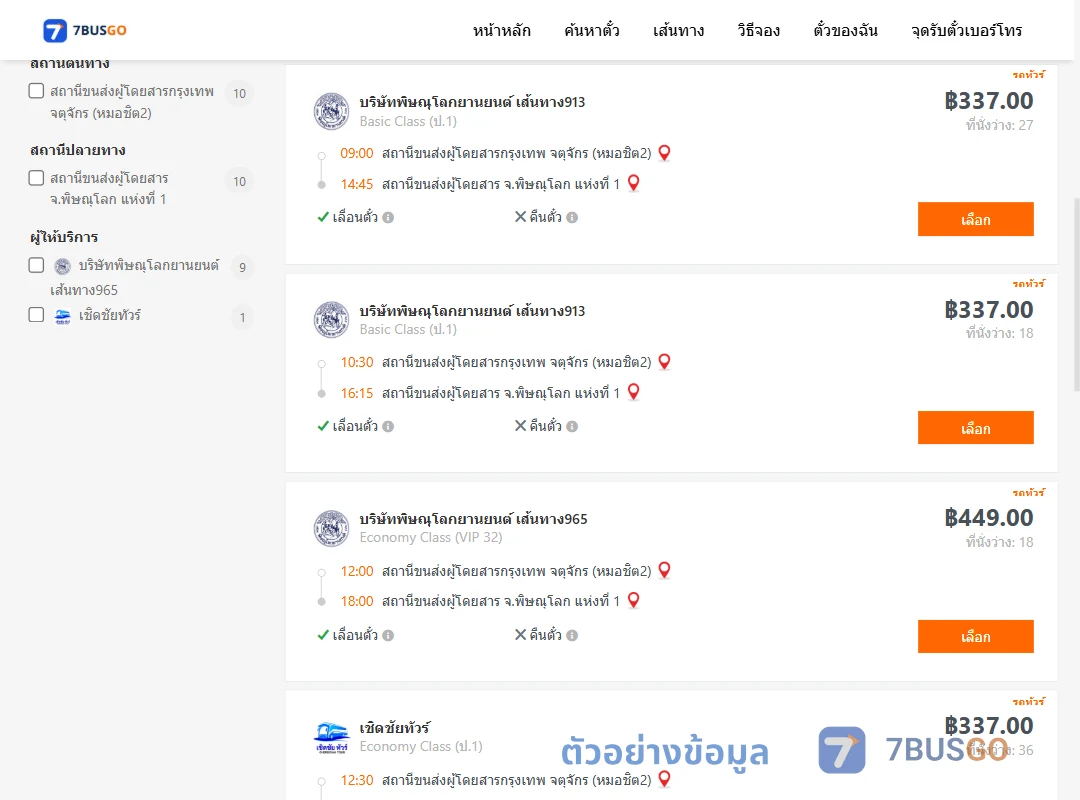Click พิษณุโลกยานยนต์ emblem in operator filter
1080x800 pixels.
pos(63,266)
